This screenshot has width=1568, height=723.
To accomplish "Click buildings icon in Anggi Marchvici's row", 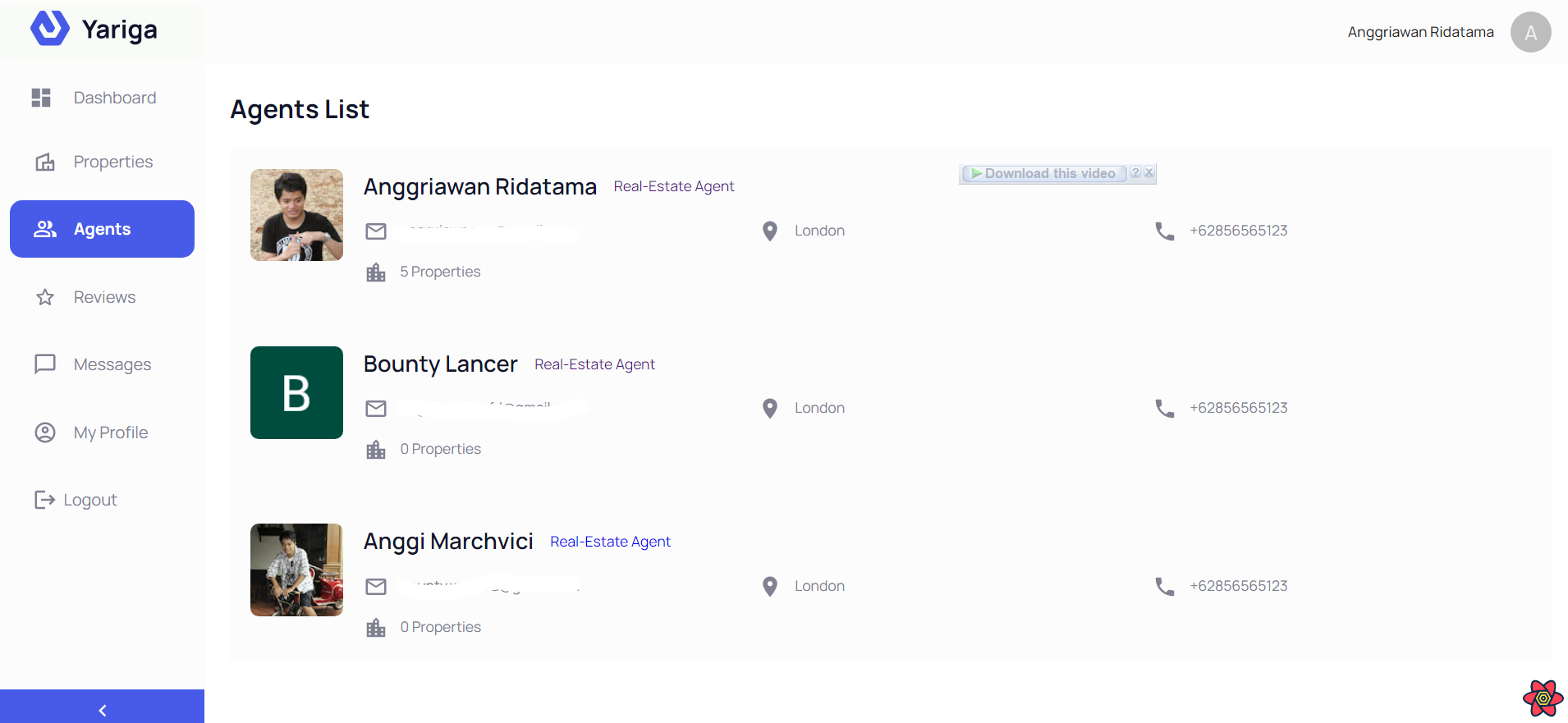I will tap(376, 628).
